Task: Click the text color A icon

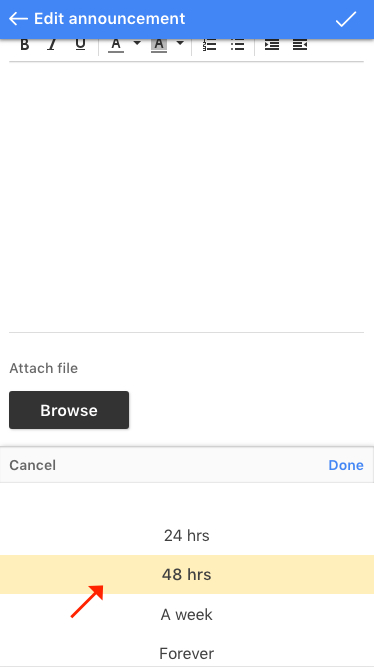Action: point(116,45)
